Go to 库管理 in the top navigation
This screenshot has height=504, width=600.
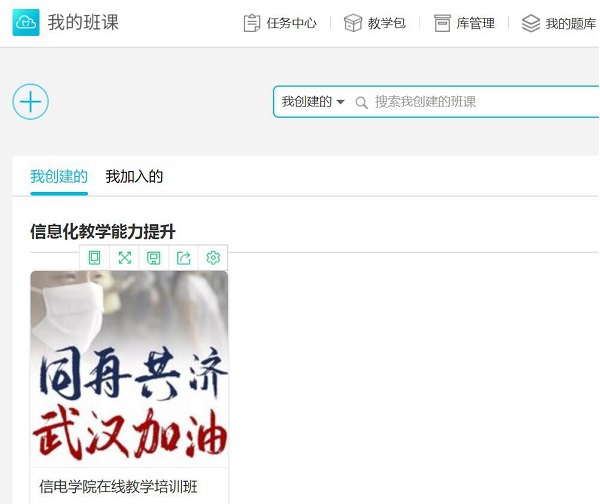click(x=464, y=23)
